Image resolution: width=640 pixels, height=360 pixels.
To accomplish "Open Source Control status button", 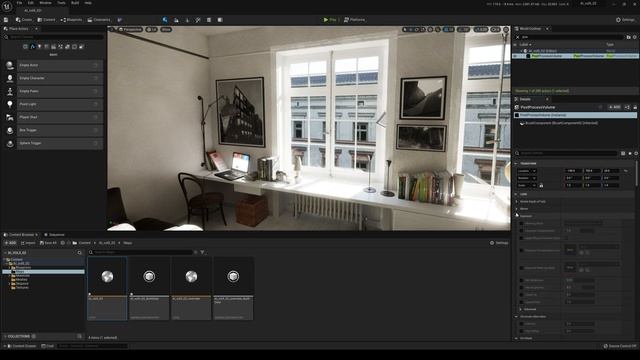I will [620, 346].
